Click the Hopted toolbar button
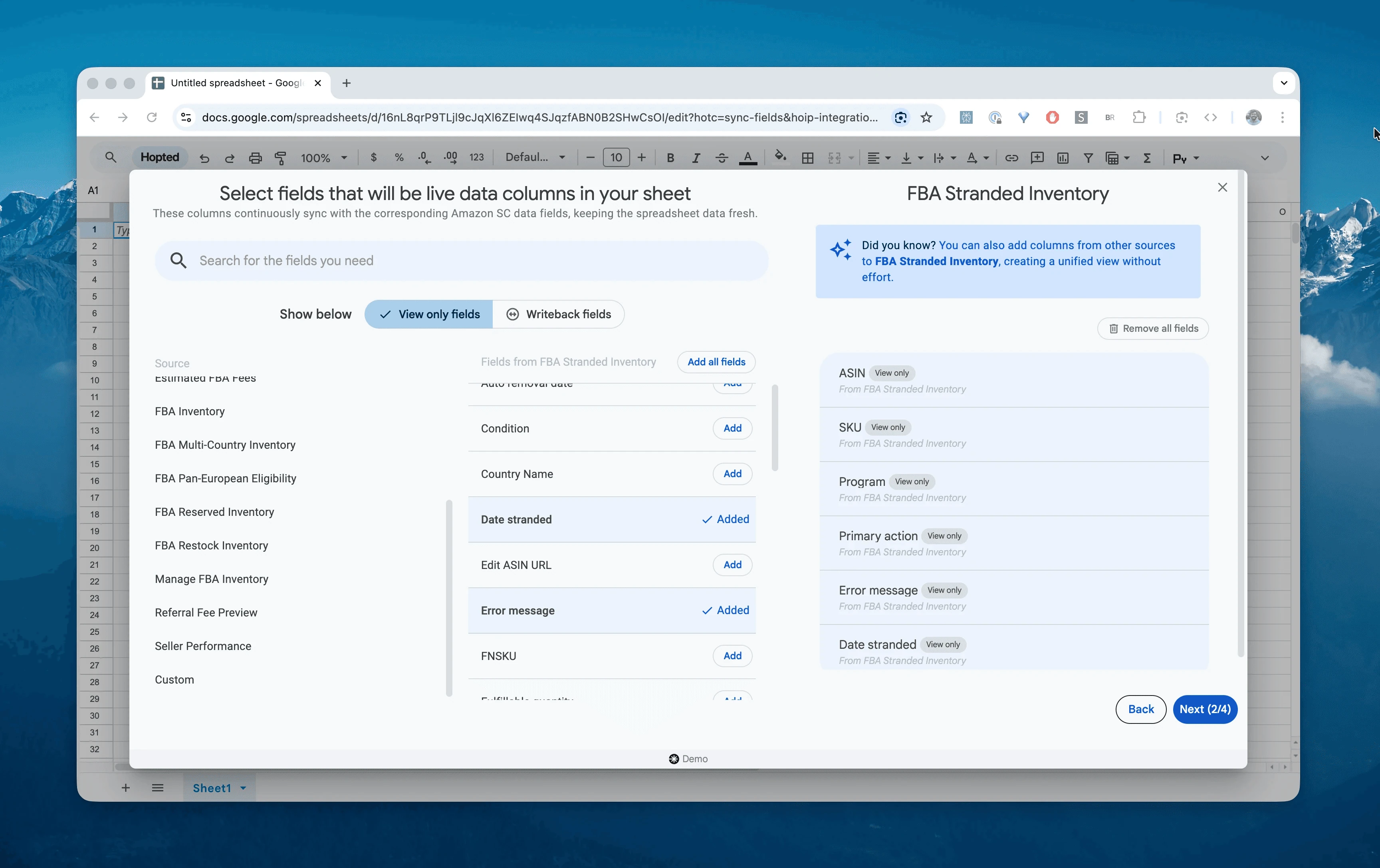Image resolution: width=1380 pixels, height=868 pixels. 160,158
